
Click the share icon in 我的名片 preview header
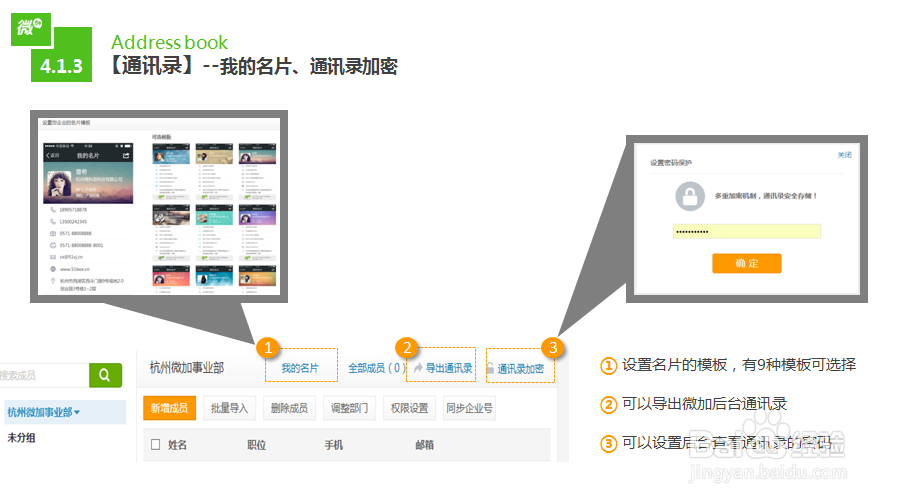click(126, 155)
